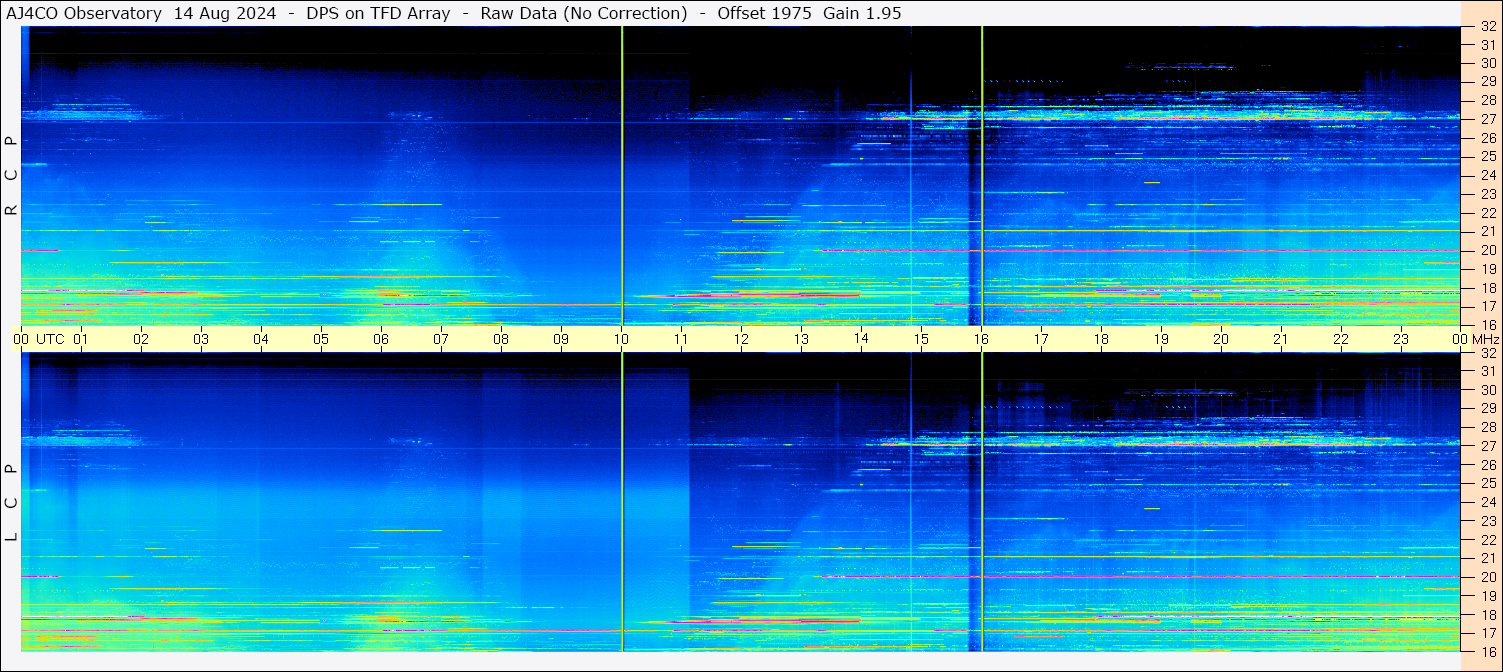
Task: Click the 13 hour label on time axis
Action: click(801, 339)
